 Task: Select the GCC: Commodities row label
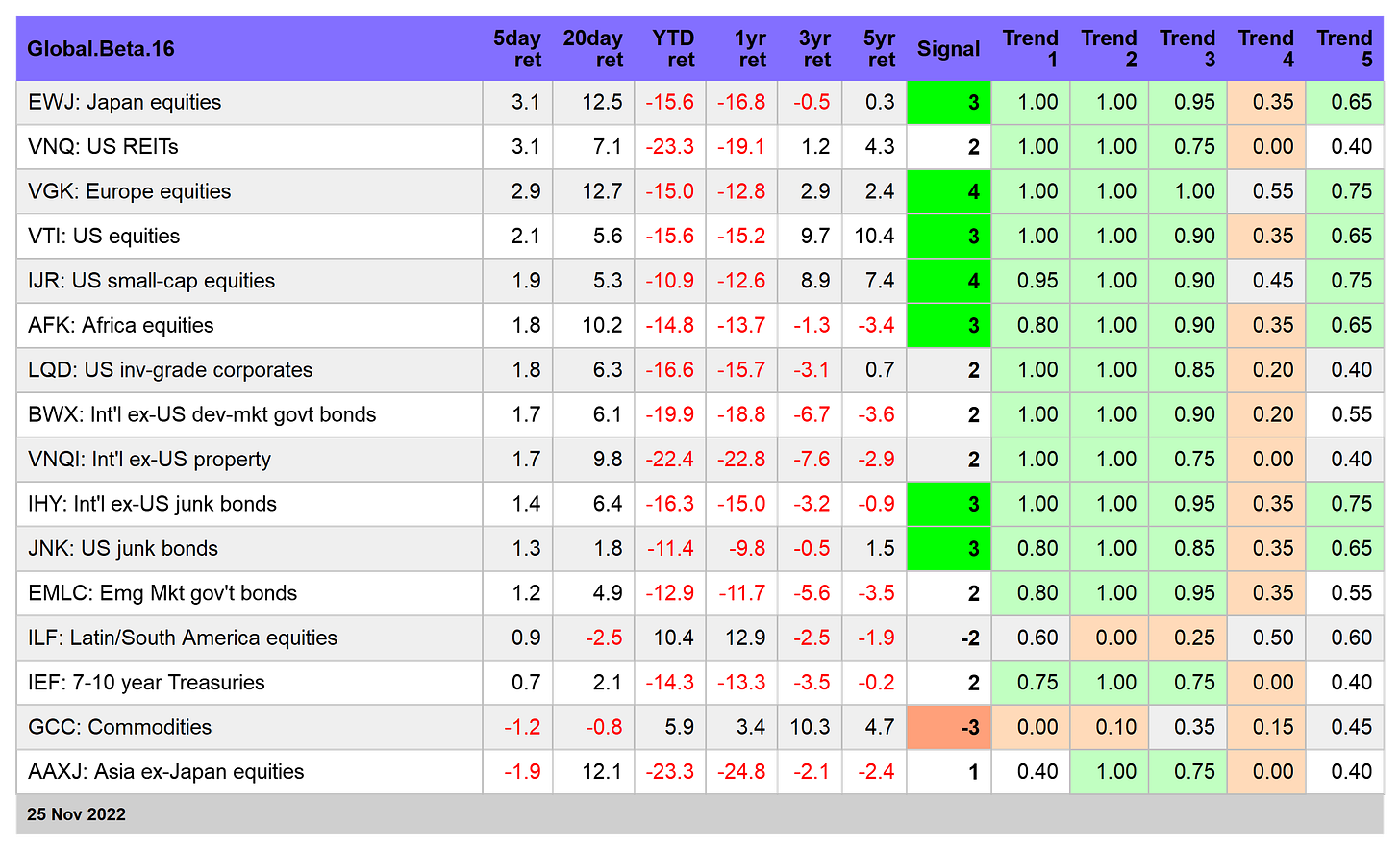(x=120, y=727)
